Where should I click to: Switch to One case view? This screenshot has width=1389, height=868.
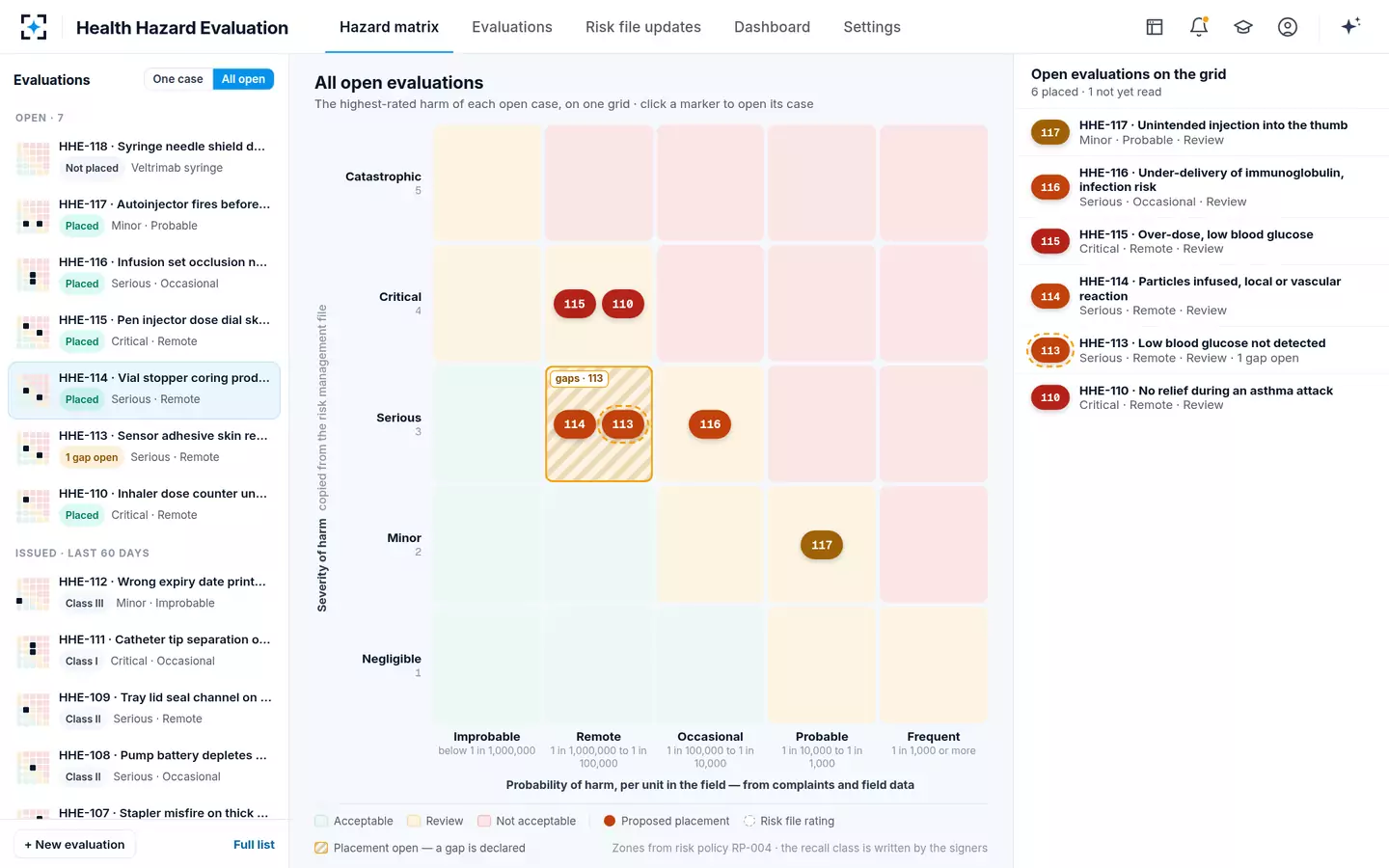[177, 79]
